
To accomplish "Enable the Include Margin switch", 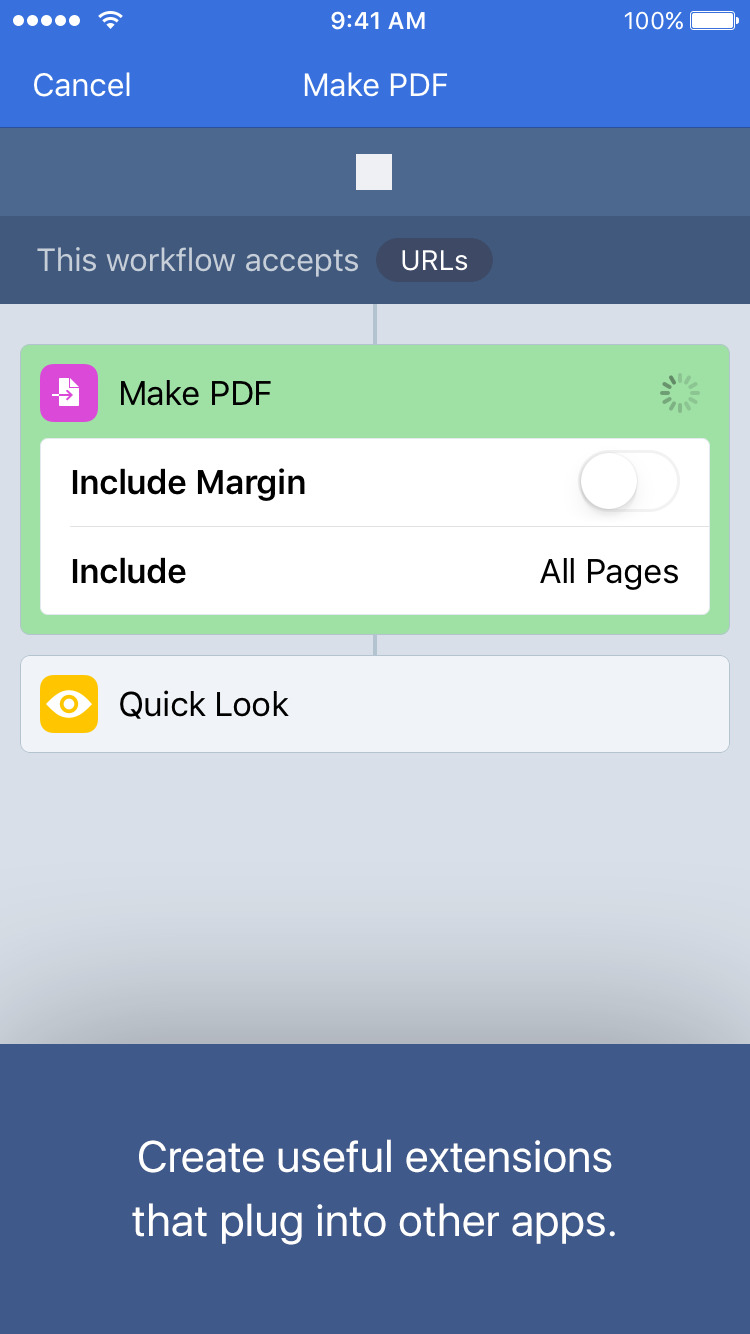I will click(x=629, y=482).
